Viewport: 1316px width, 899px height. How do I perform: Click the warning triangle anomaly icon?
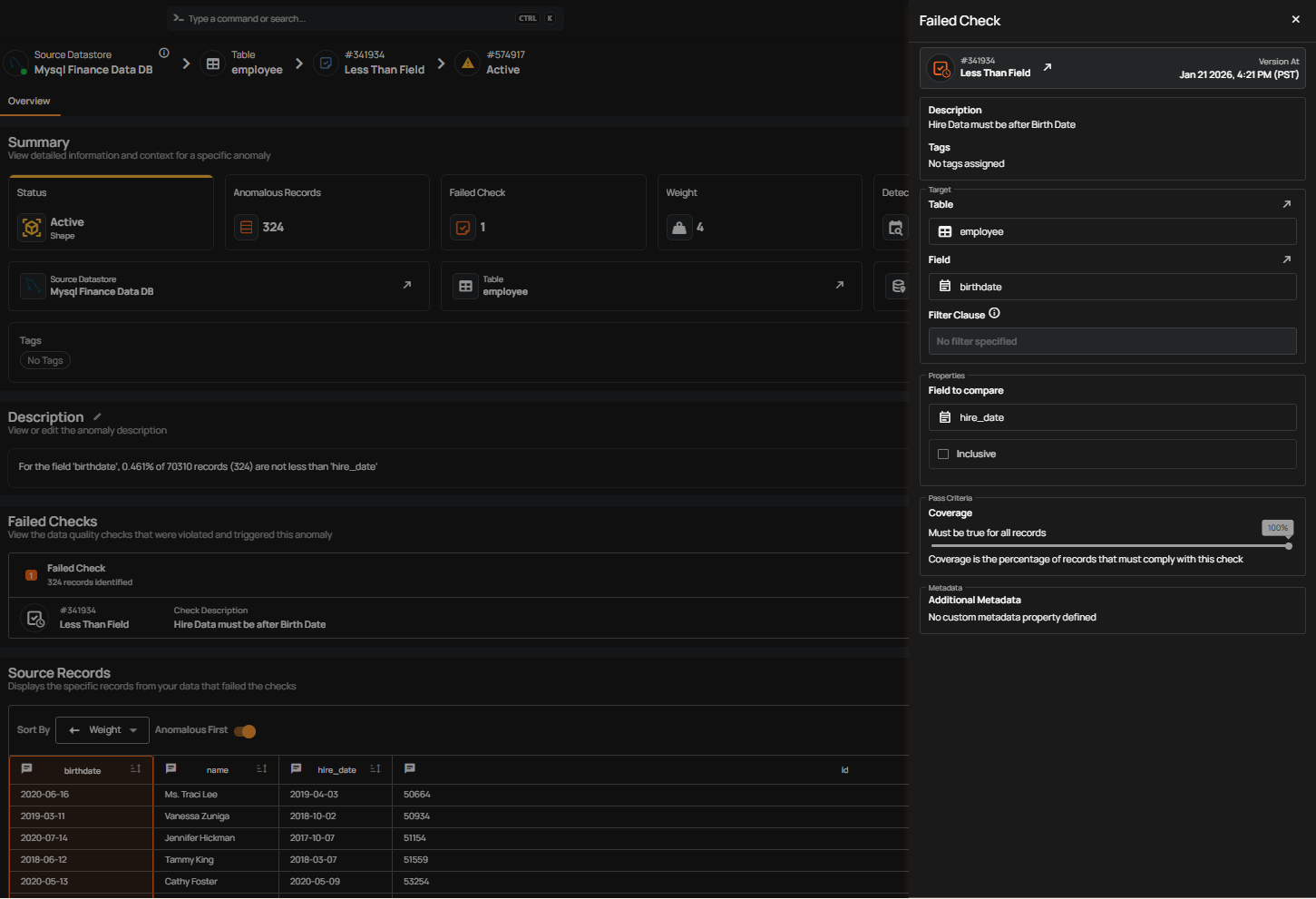click(x=468, y=64)
